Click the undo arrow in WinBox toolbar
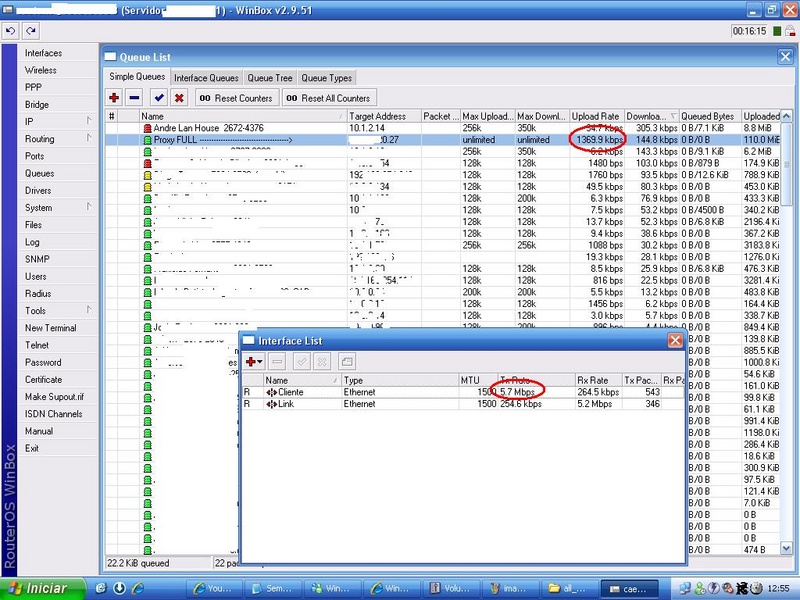800x600 pixels. 11,31
